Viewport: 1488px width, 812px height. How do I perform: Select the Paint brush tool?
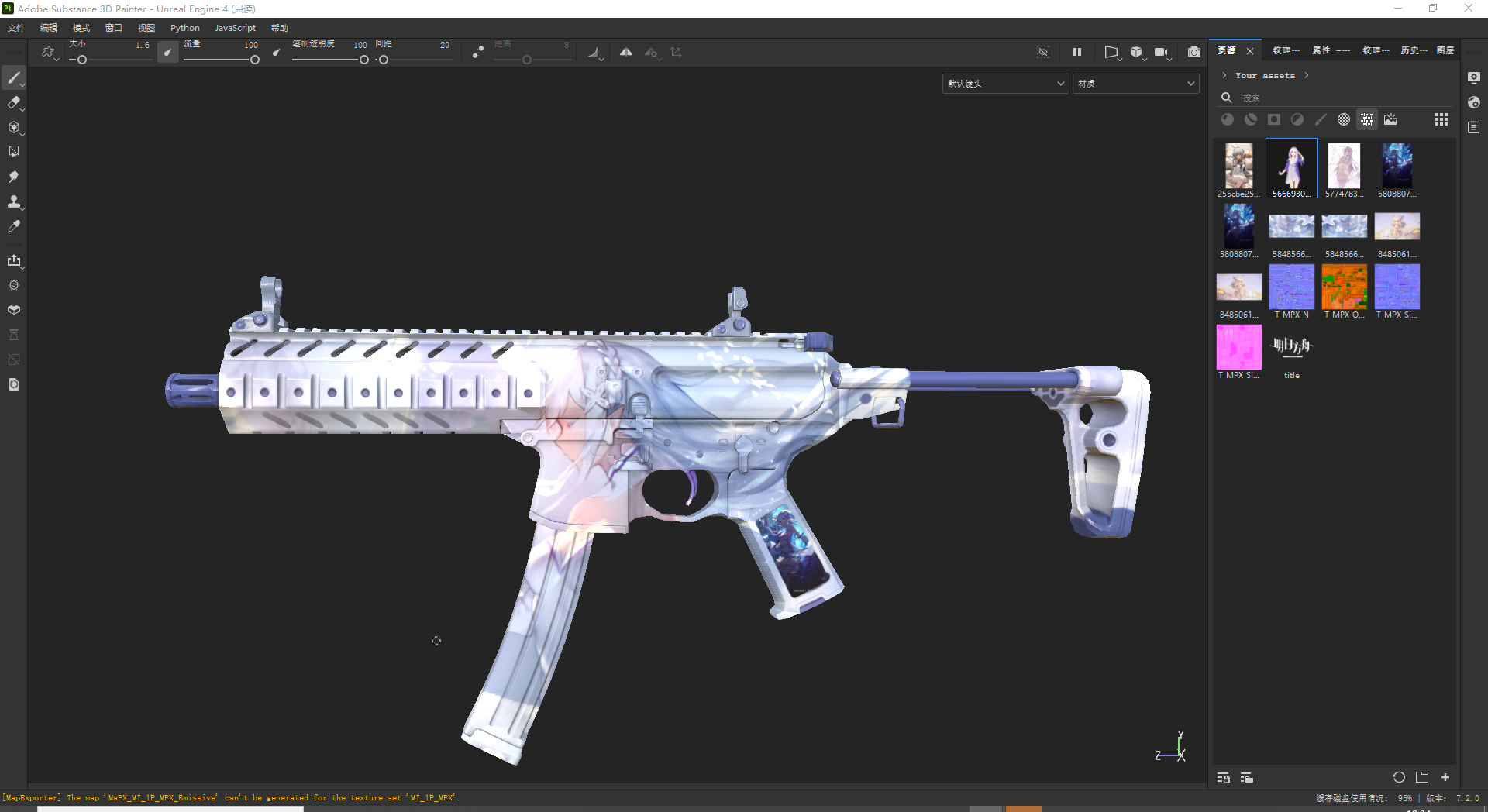point(14,77)
